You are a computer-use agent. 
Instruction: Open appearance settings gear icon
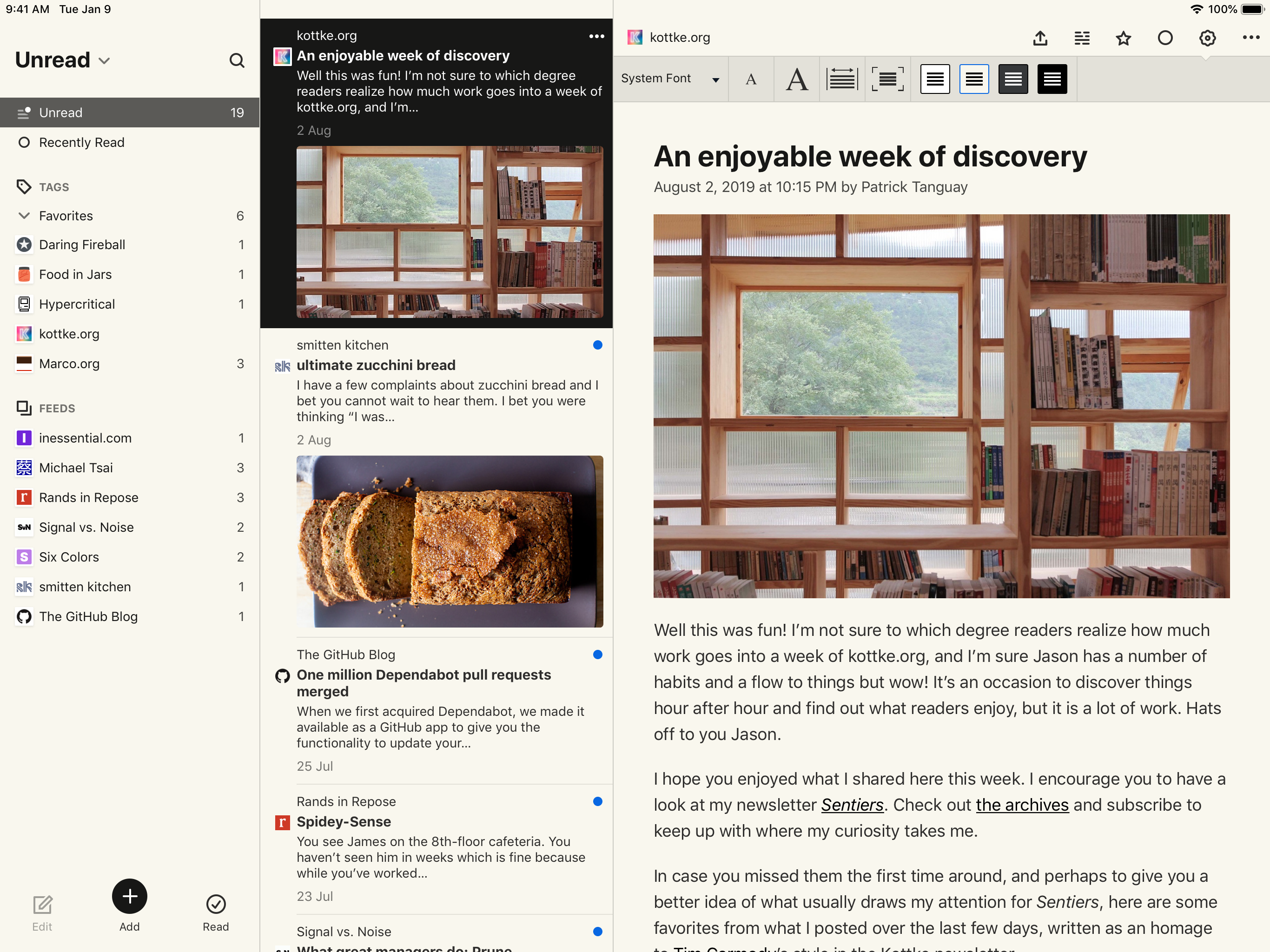click(1207, 38)
